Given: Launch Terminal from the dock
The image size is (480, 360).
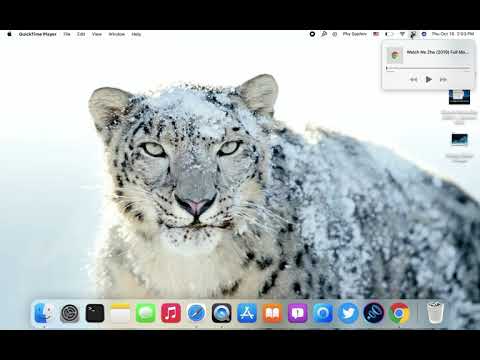Looking at the screenshot, I should click(x=95, y=313).
